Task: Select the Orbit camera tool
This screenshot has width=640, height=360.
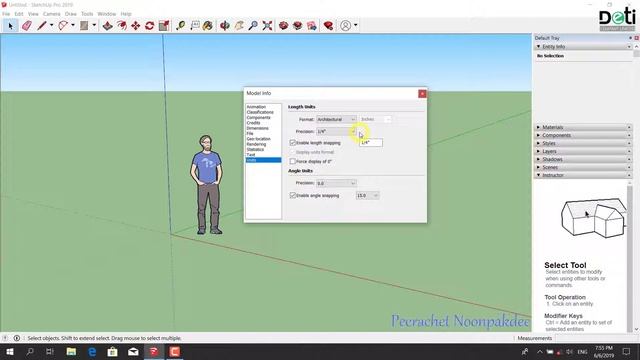Action: click(225, 26)
